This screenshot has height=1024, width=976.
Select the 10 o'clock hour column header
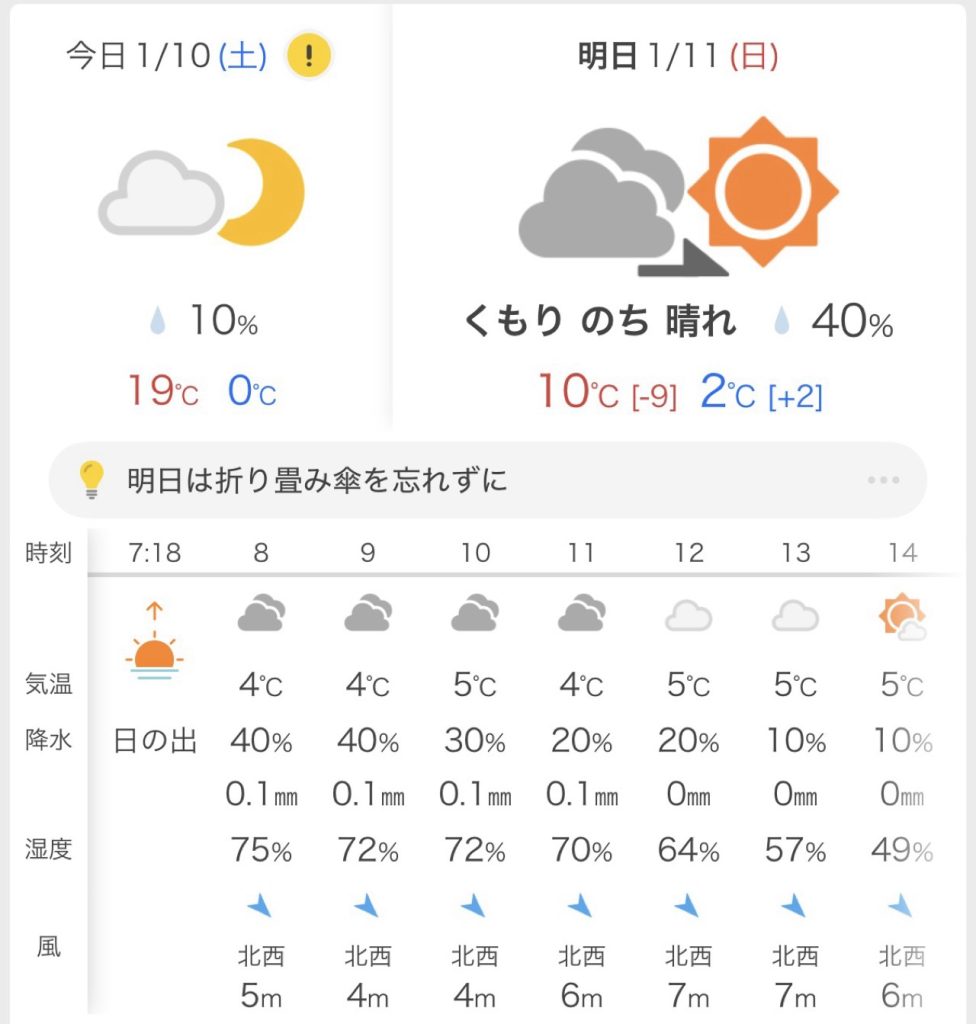(x=475, y=553)
